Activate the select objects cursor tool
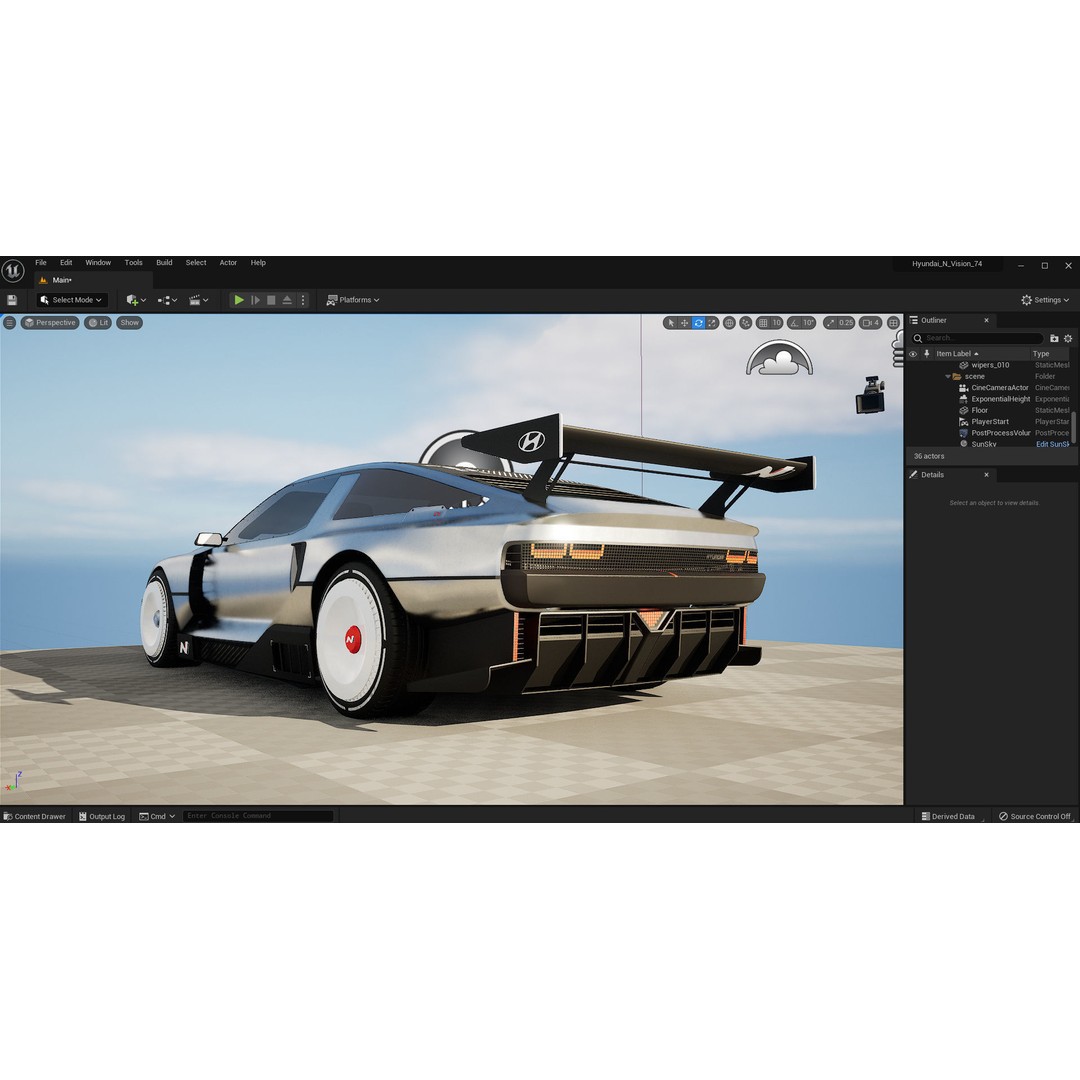Image resolution: width=1080 pixels, height=1080 pixels. (671, 322)
